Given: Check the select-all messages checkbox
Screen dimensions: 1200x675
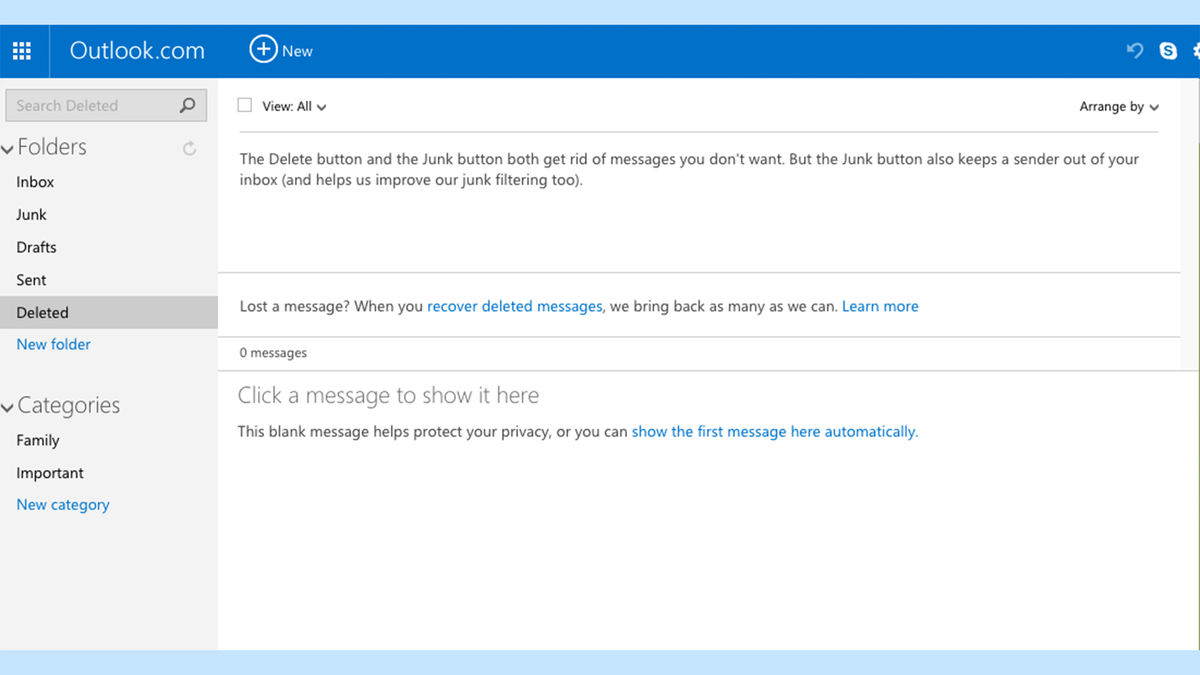Looking at the screenshot, I should (244, 104).
